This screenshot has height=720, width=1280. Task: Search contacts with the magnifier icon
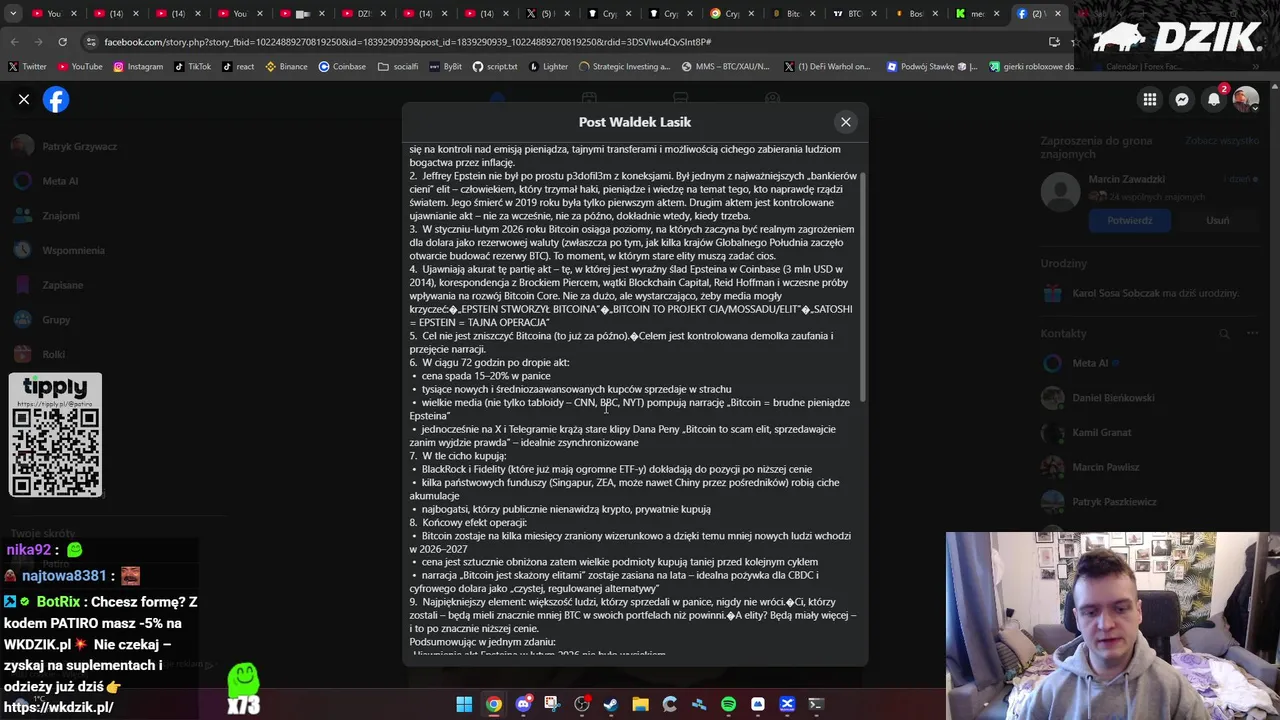pos(1224,333)
